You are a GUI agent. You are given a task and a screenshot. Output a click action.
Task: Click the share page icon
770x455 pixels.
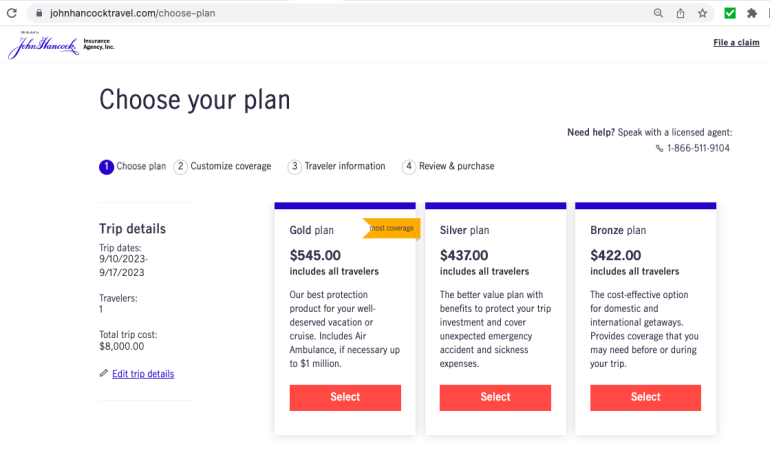pos(680,13)
